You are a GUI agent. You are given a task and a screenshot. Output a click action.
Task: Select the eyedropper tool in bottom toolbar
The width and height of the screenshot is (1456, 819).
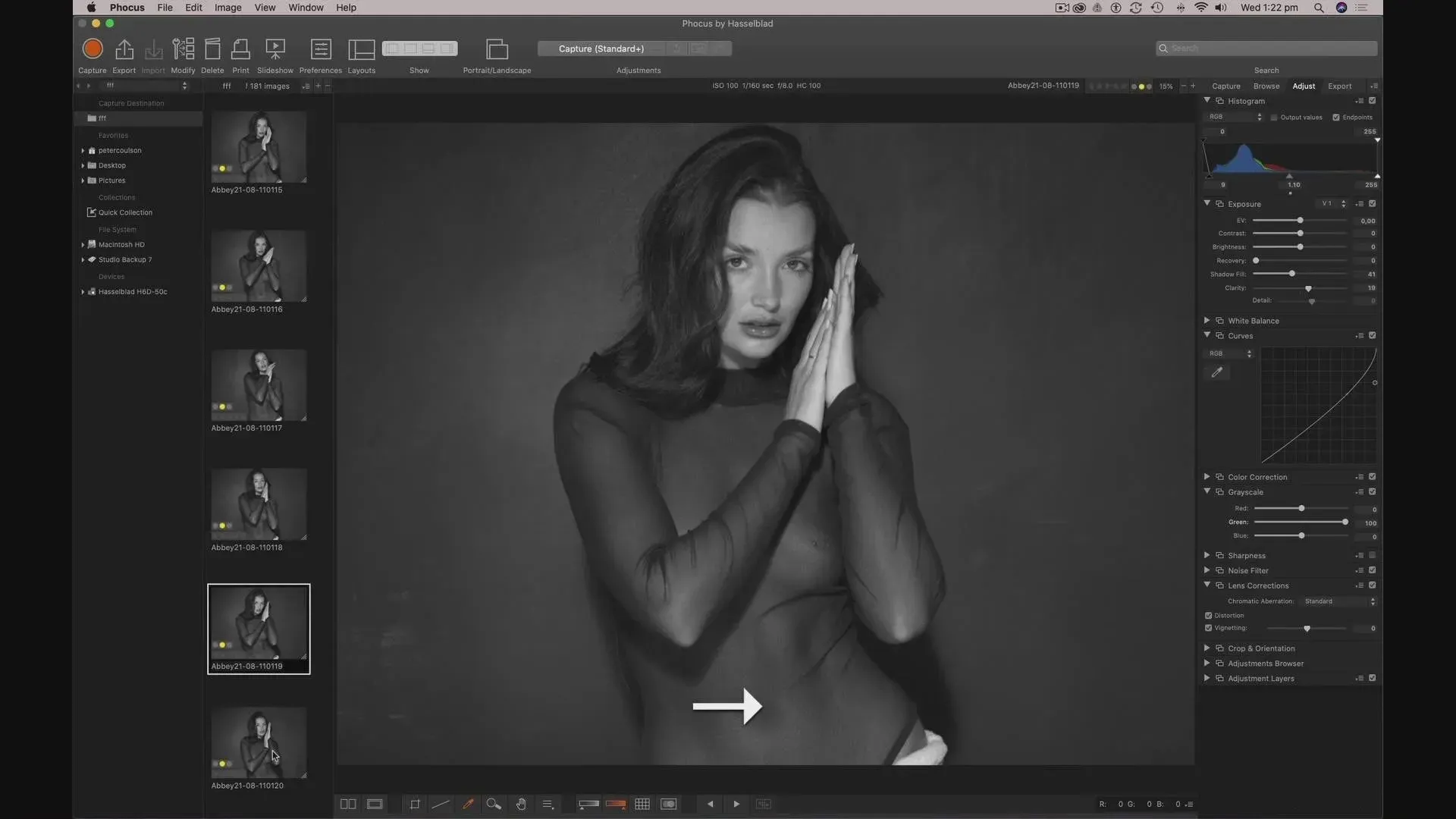coord(468,804)
